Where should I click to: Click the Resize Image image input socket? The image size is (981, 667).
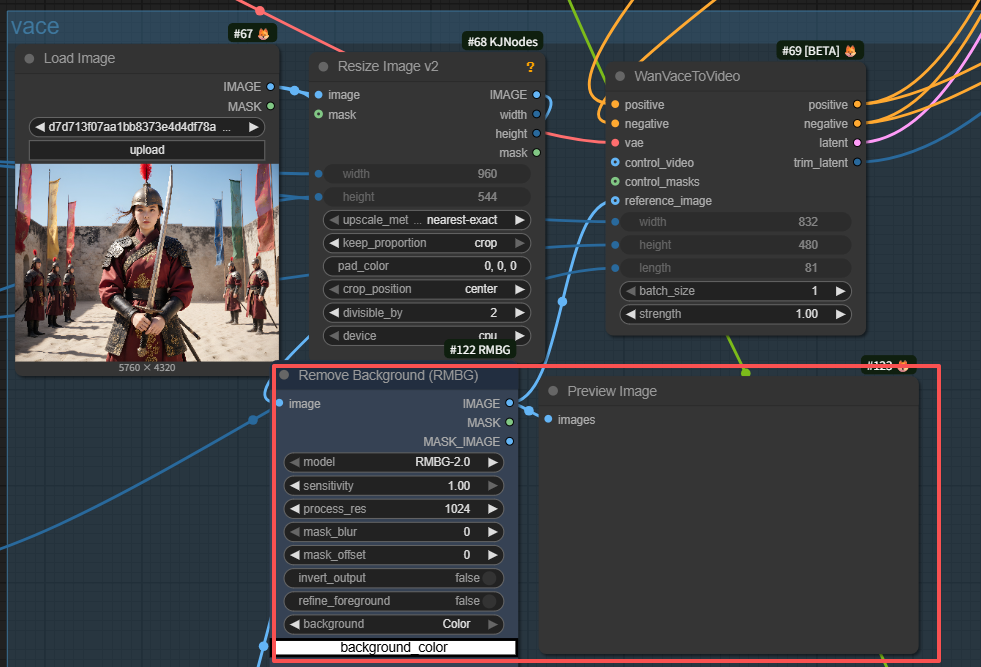[x=318, y=94]
